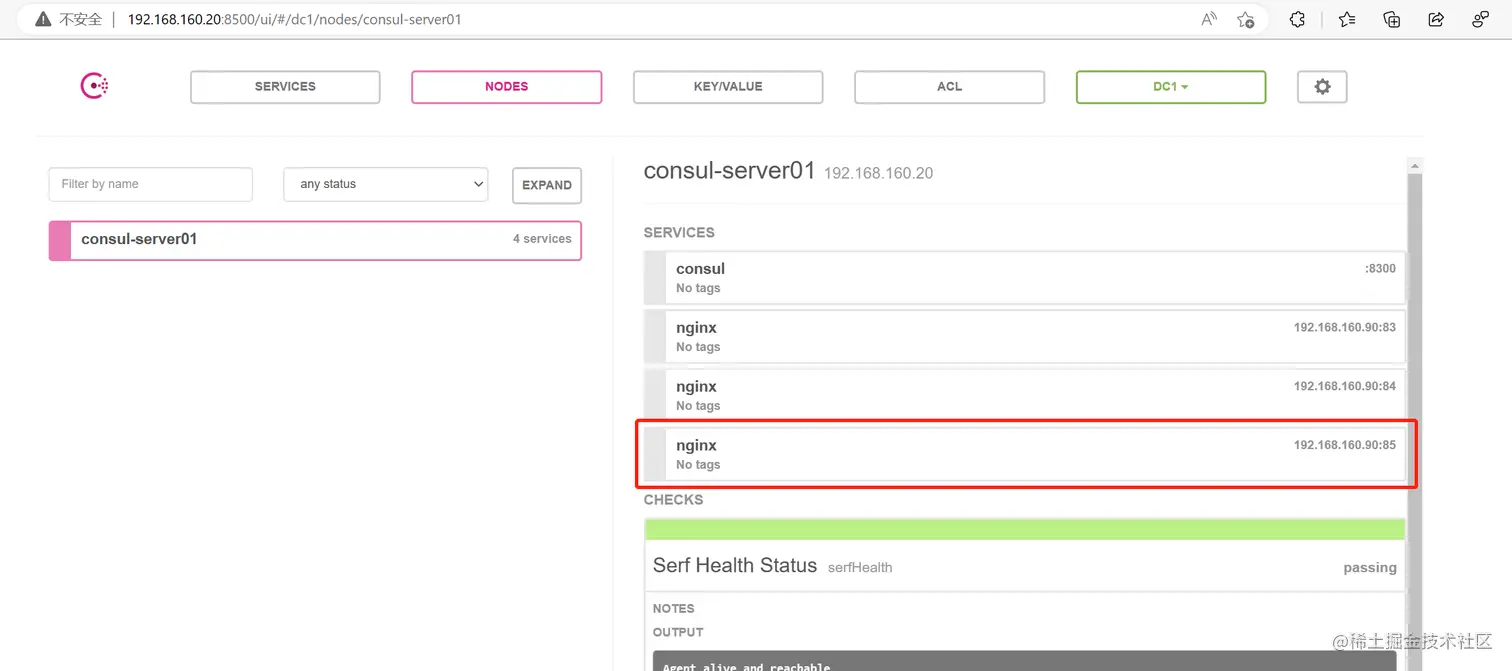Click the consul-server01 heading IP 192.168.160.20

[878, 173]
